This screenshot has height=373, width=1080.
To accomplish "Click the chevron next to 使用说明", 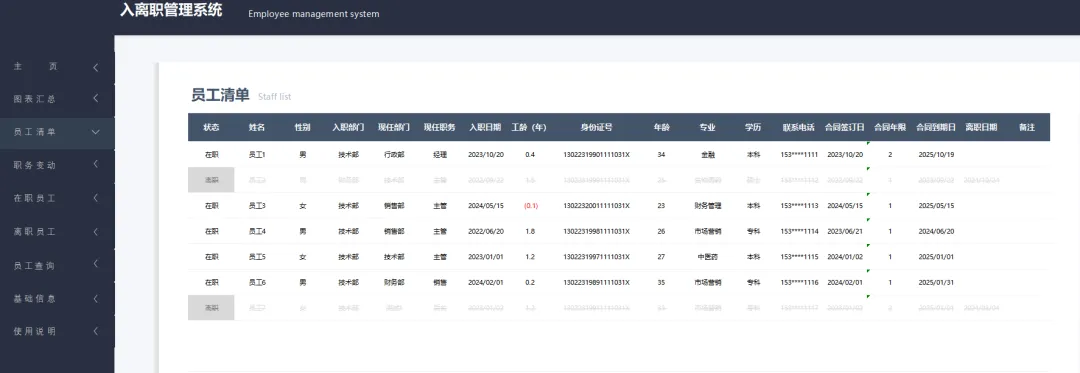I will pyautogui.click(x=96, y=330).
